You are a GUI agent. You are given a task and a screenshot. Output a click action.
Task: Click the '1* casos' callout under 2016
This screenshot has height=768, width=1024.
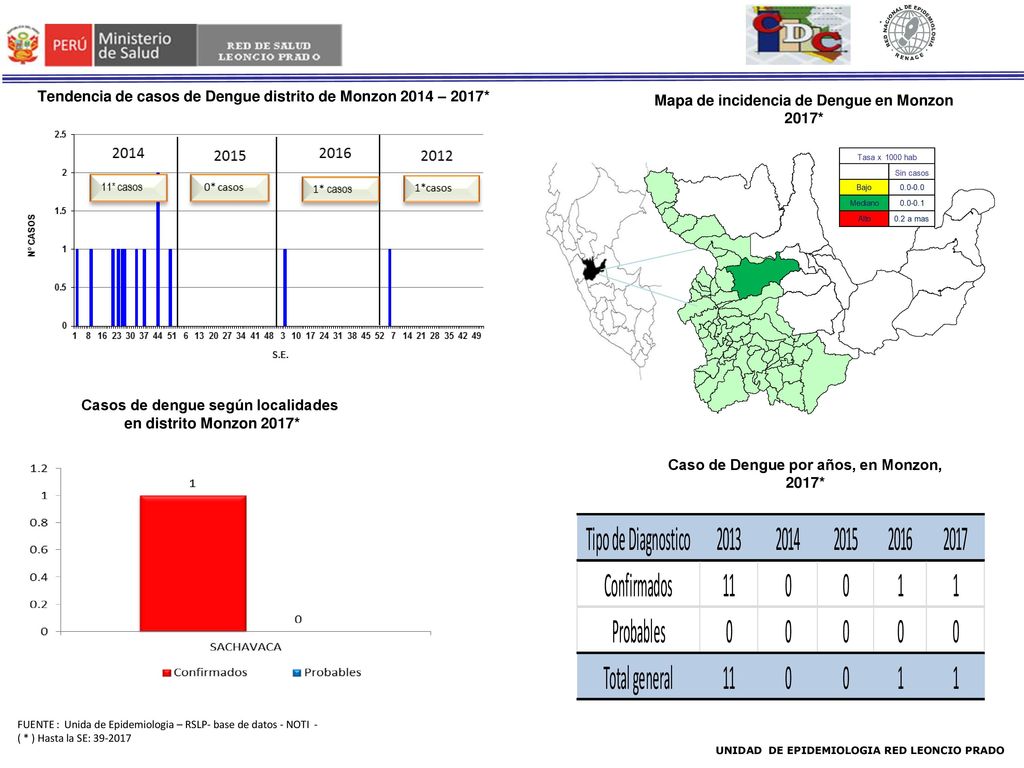(340, 189)
